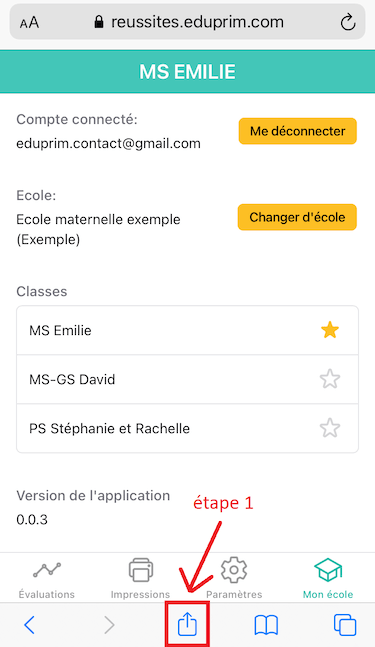Select the Mon école tab
The image size is (375, 647).
[328, 579]
